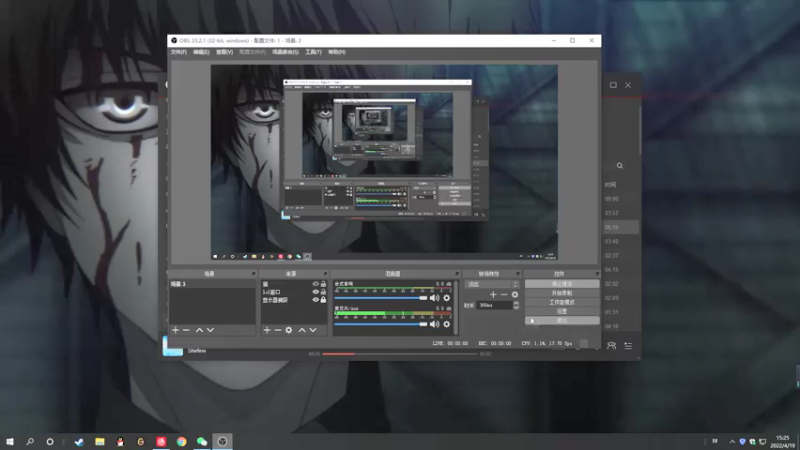Move the selected scene down
Viewport: 800px width, 450px height.
210,330
